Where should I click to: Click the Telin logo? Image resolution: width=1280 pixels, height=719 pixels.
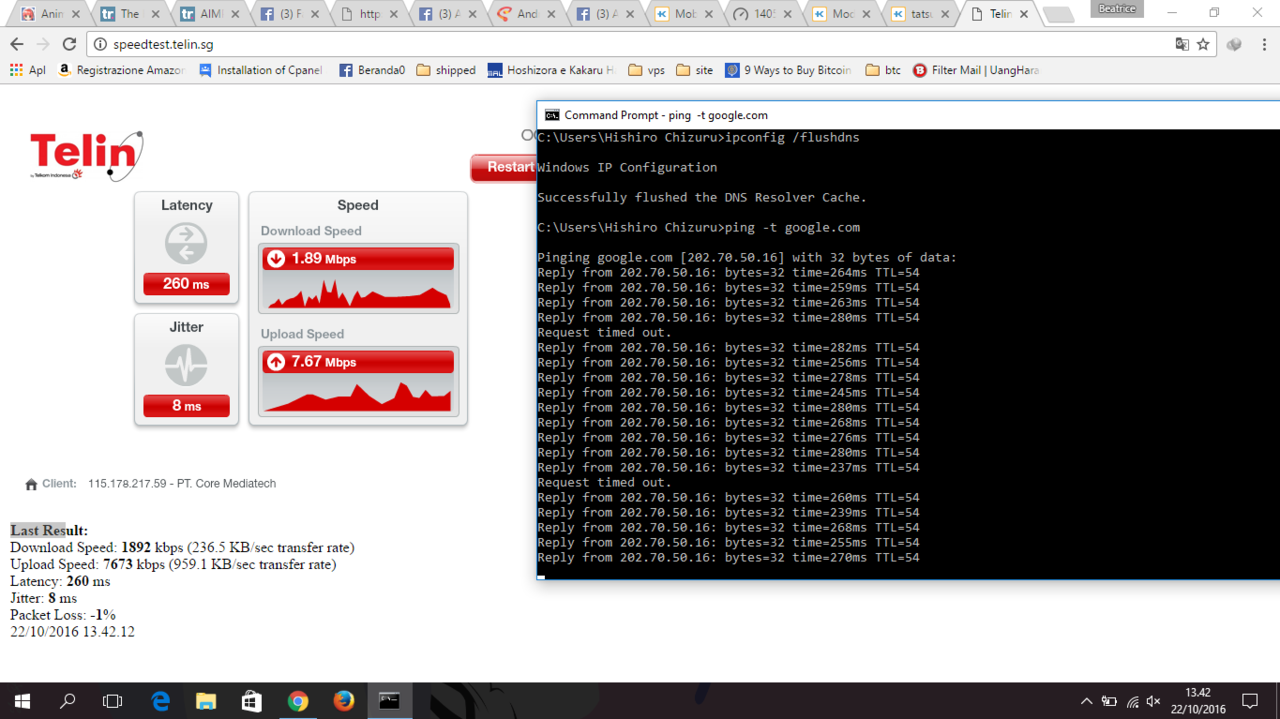(86, 156)
